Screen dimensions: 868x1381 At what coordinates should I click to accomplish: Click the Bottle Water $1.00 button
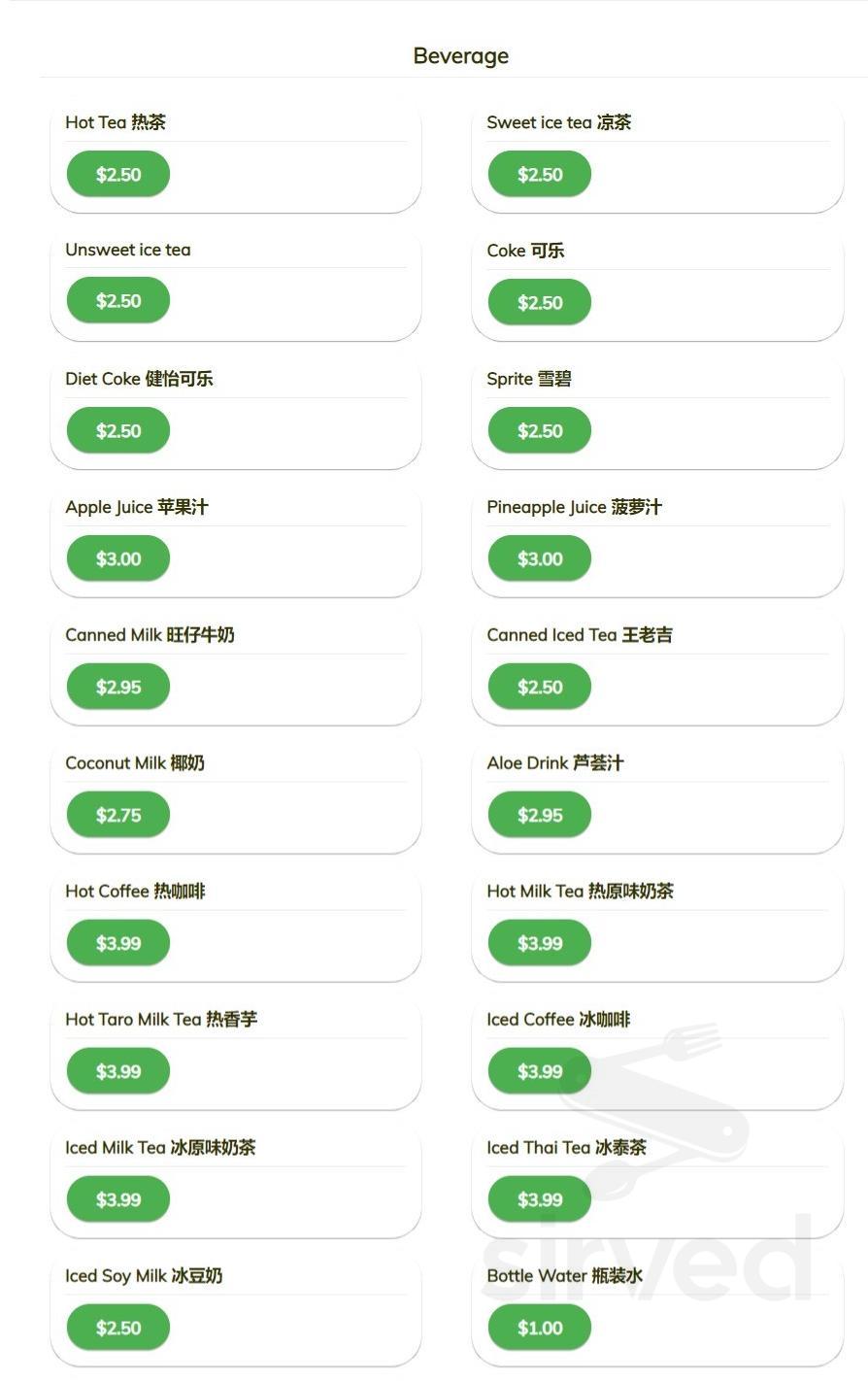click(x=540, y=1329)
